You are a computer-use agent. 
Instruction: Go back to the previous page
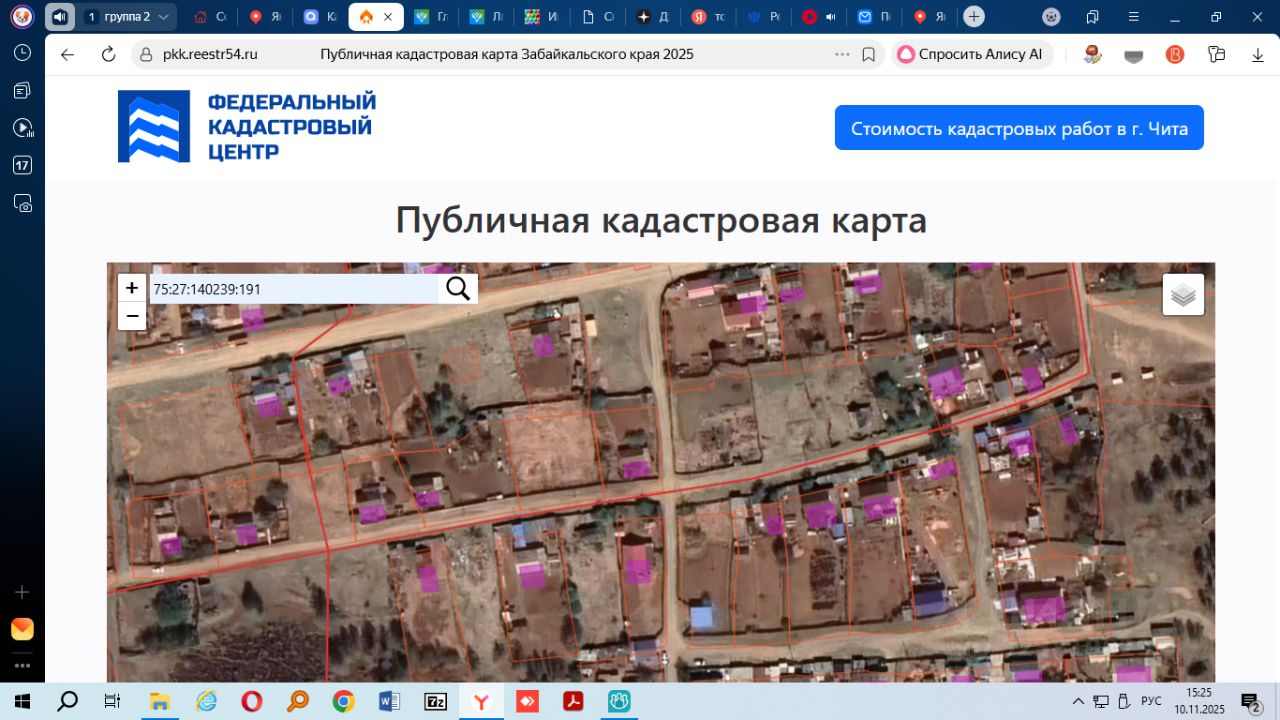coord(68,54)
